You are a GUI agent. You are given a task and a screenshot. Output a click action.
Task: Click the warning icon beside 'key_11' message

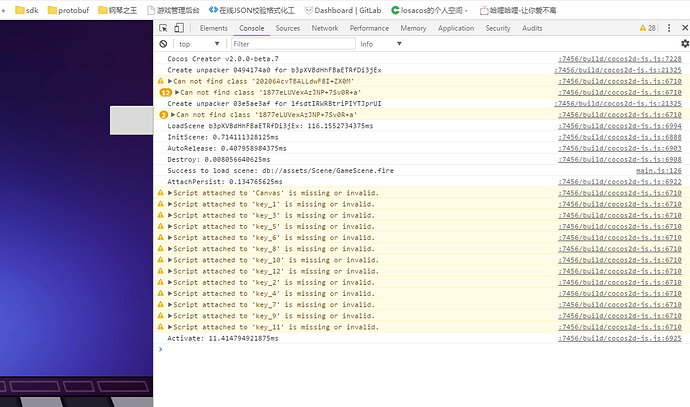[161, 327]
